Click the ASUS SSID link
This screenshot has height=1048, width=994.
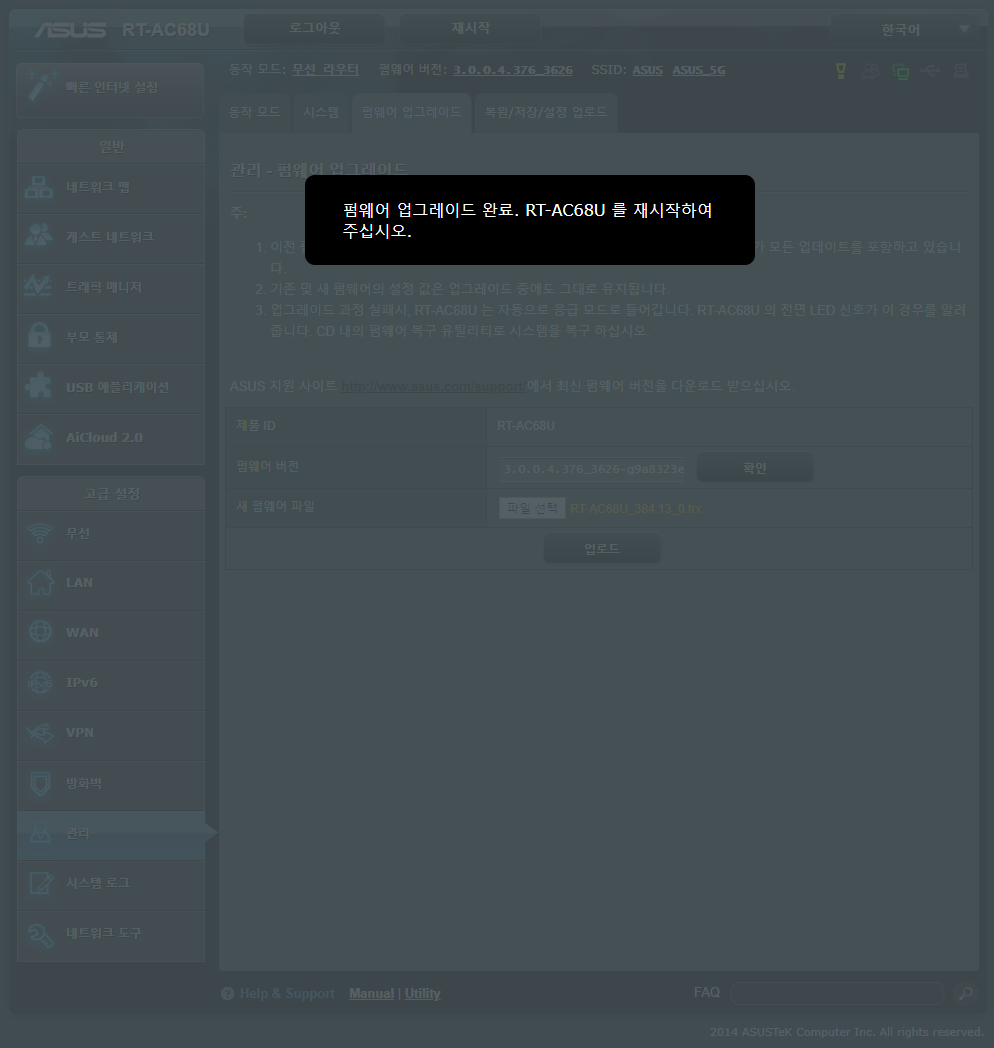[648, 70]
